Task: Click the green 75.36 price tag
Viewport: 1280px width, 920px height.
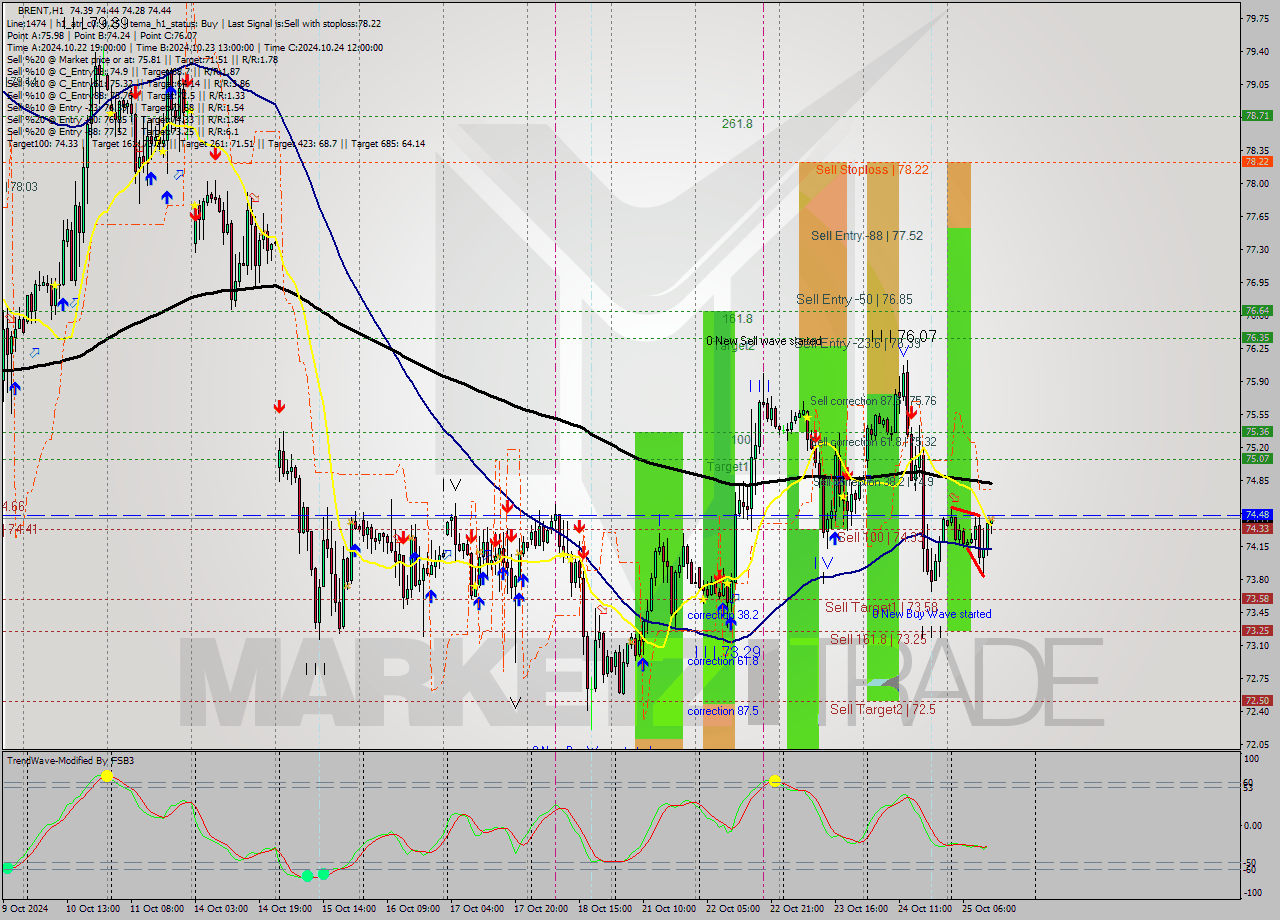Action: (x=1257, y=432)
